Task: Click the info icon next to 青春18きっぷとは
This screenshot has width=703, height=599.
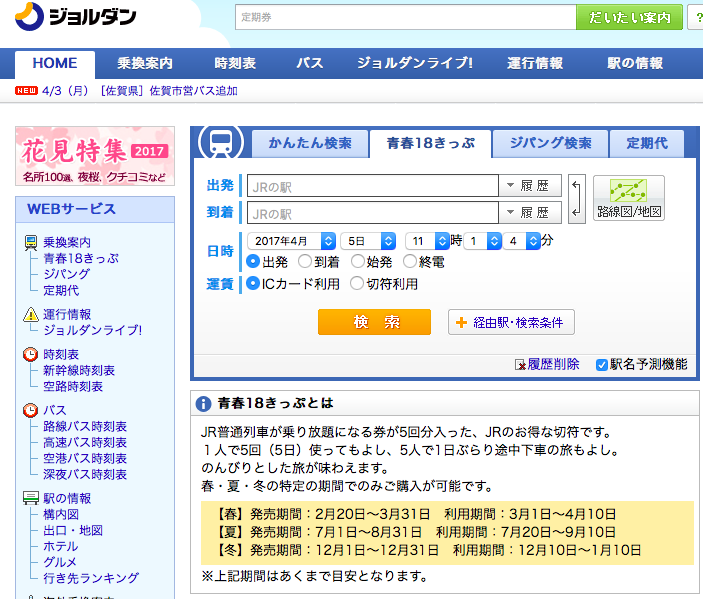Action: (204, 404)
